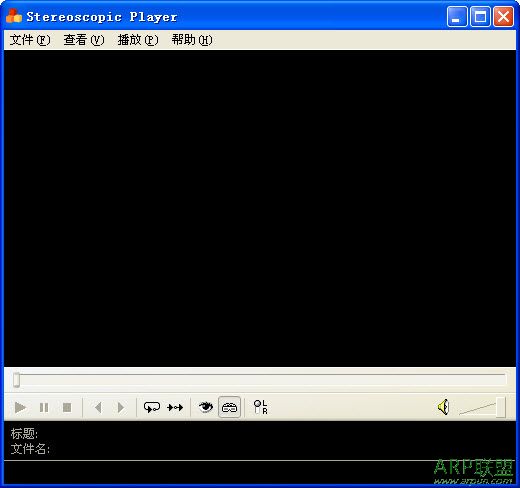Pause the video with the Pause button
Viewport: 520px width, 488px height.
pos(44,407)
